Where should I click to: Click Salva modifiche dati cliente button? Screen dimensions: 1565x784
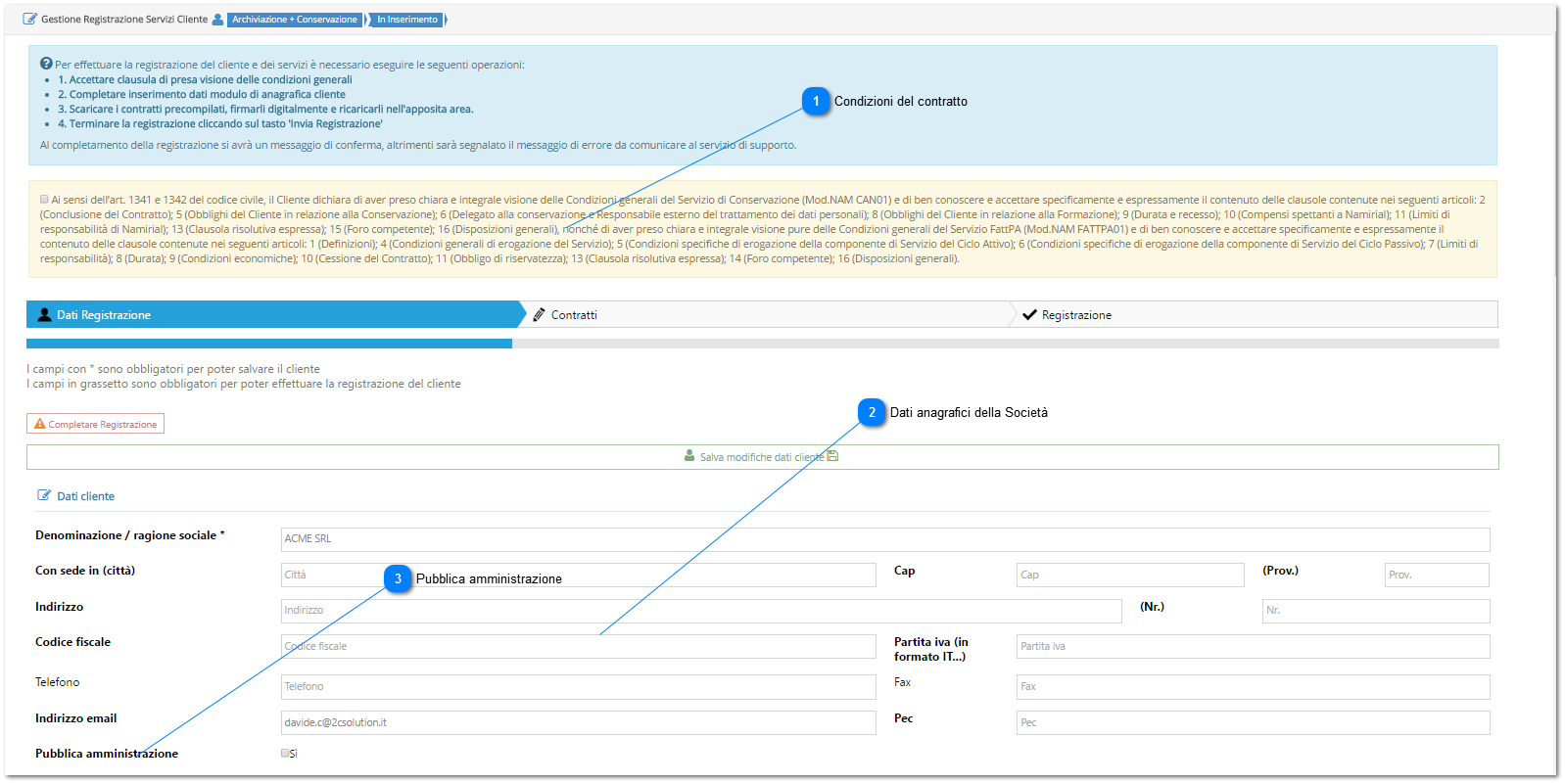(x=762, y=457)
